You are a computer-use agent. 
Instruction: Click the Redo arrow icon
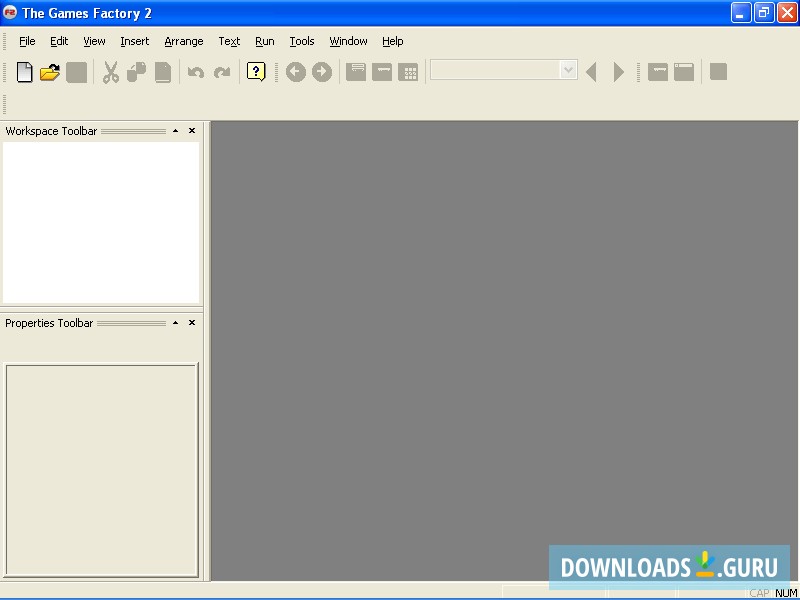coord(221,72)
